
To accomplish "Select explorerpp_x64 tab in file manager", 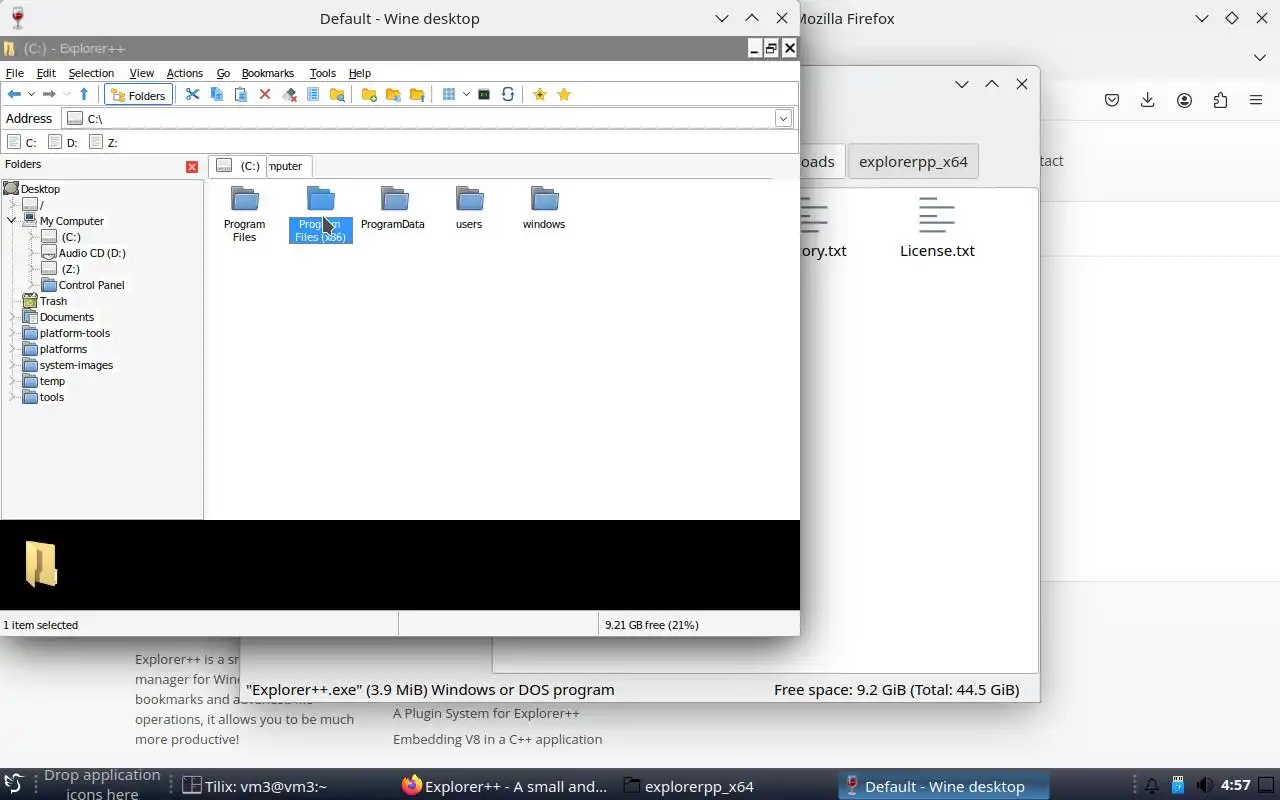I will [913, 161].
